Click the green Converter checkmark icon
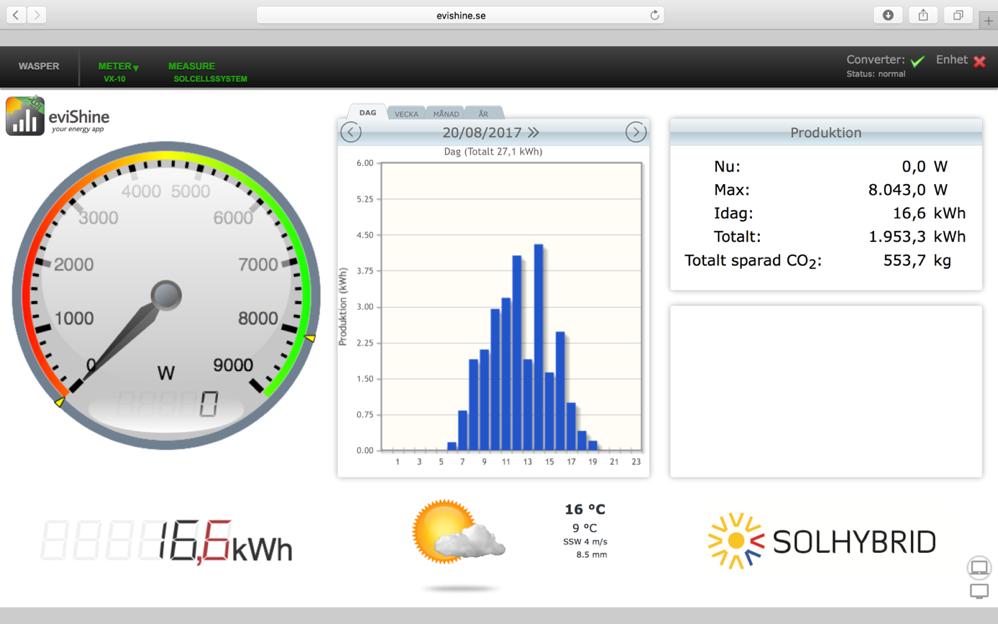The height and width of the screenshot is (624, 998). pyautogui.click(x=917, y=61)
